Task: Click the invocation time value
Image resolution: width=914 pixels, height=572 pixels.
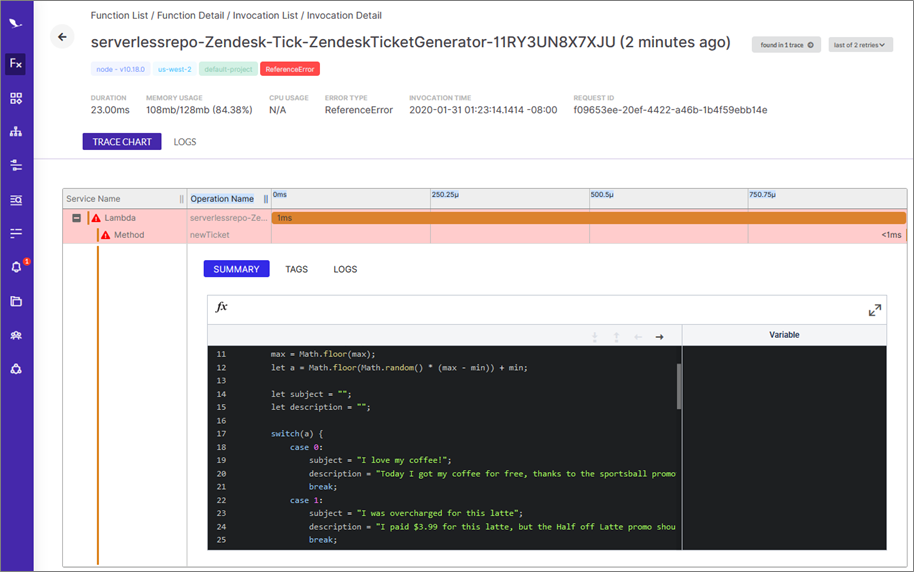Action: (483, 110)
